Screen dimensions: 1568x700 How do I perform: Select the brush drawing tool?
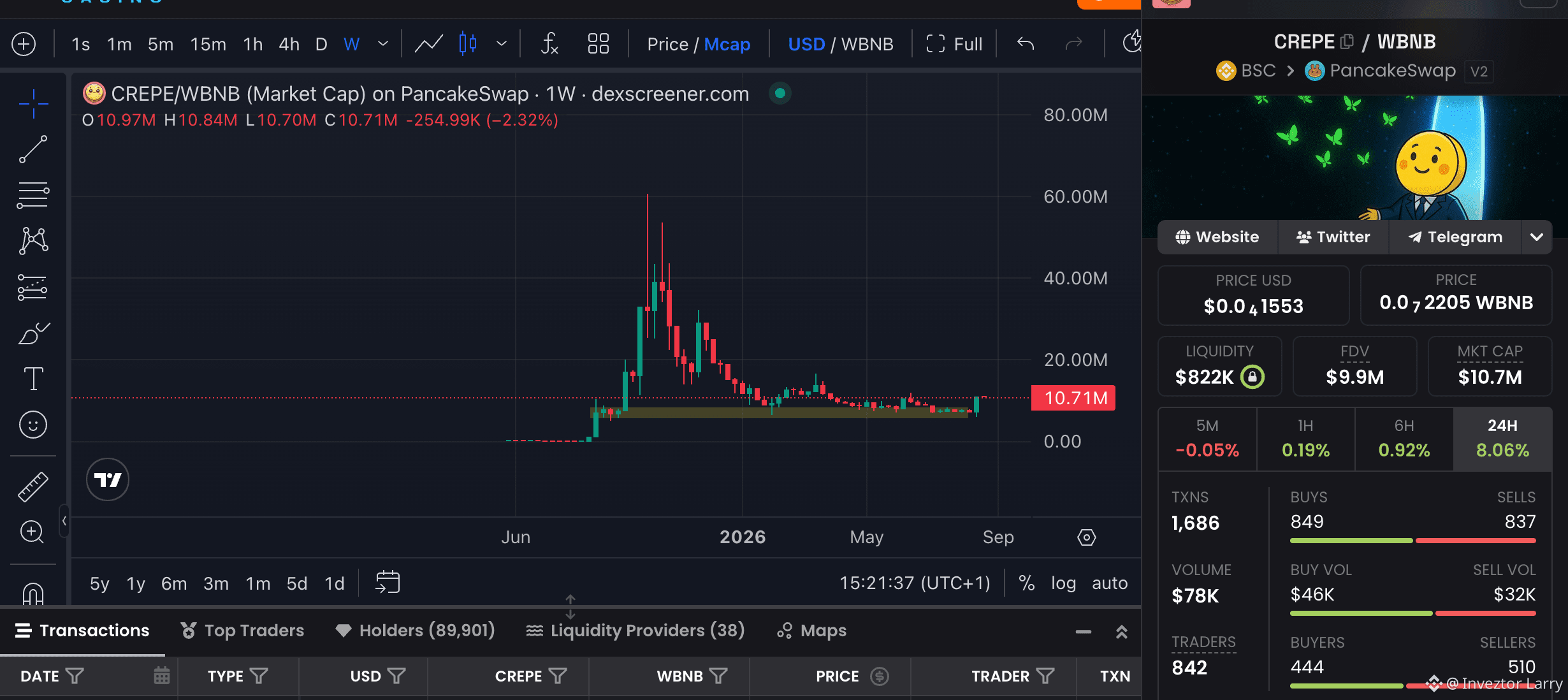[33, 333]
